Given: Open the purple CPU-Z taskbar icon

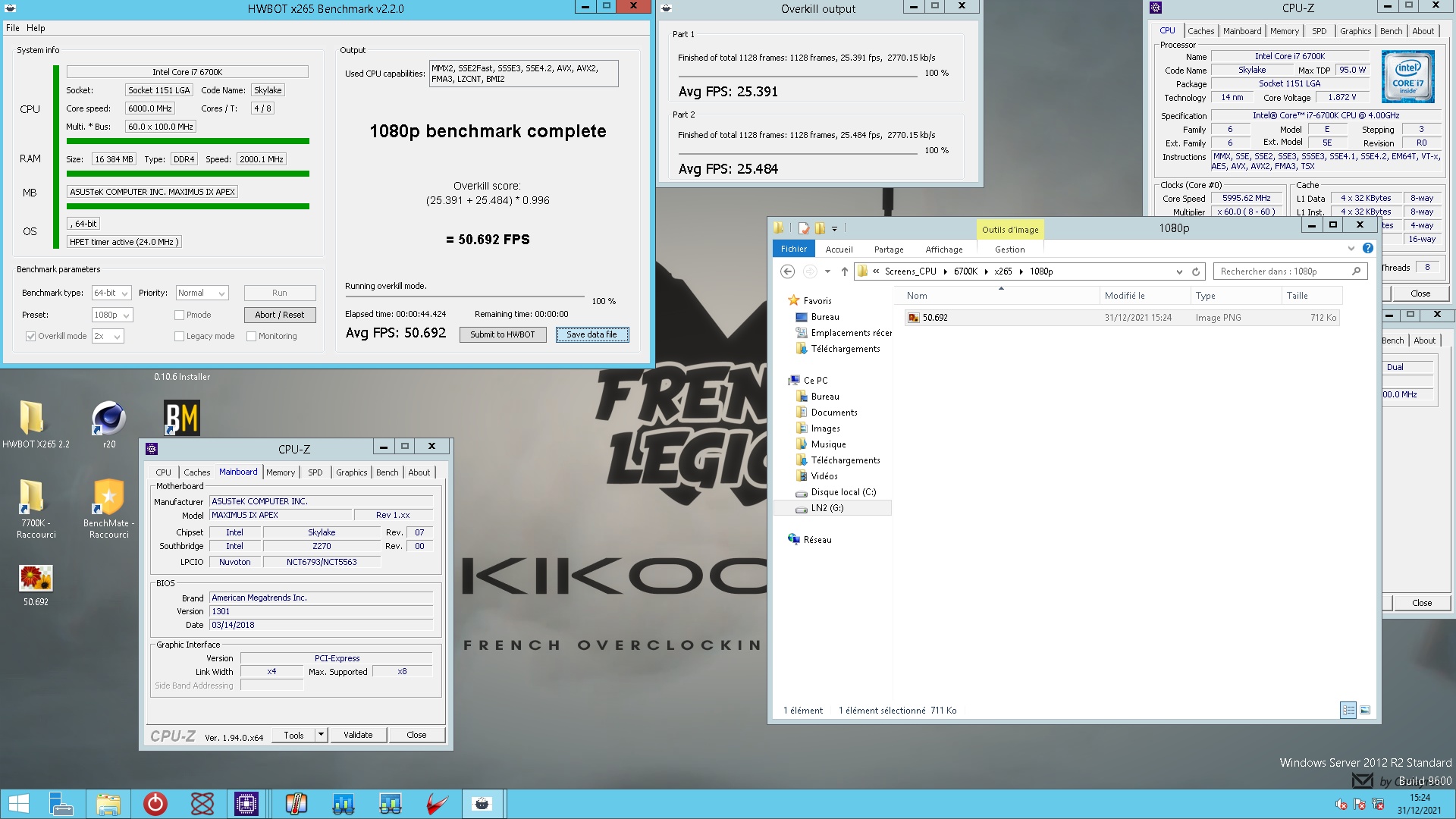Looking at the screenshot, I should tap(246, 804).
